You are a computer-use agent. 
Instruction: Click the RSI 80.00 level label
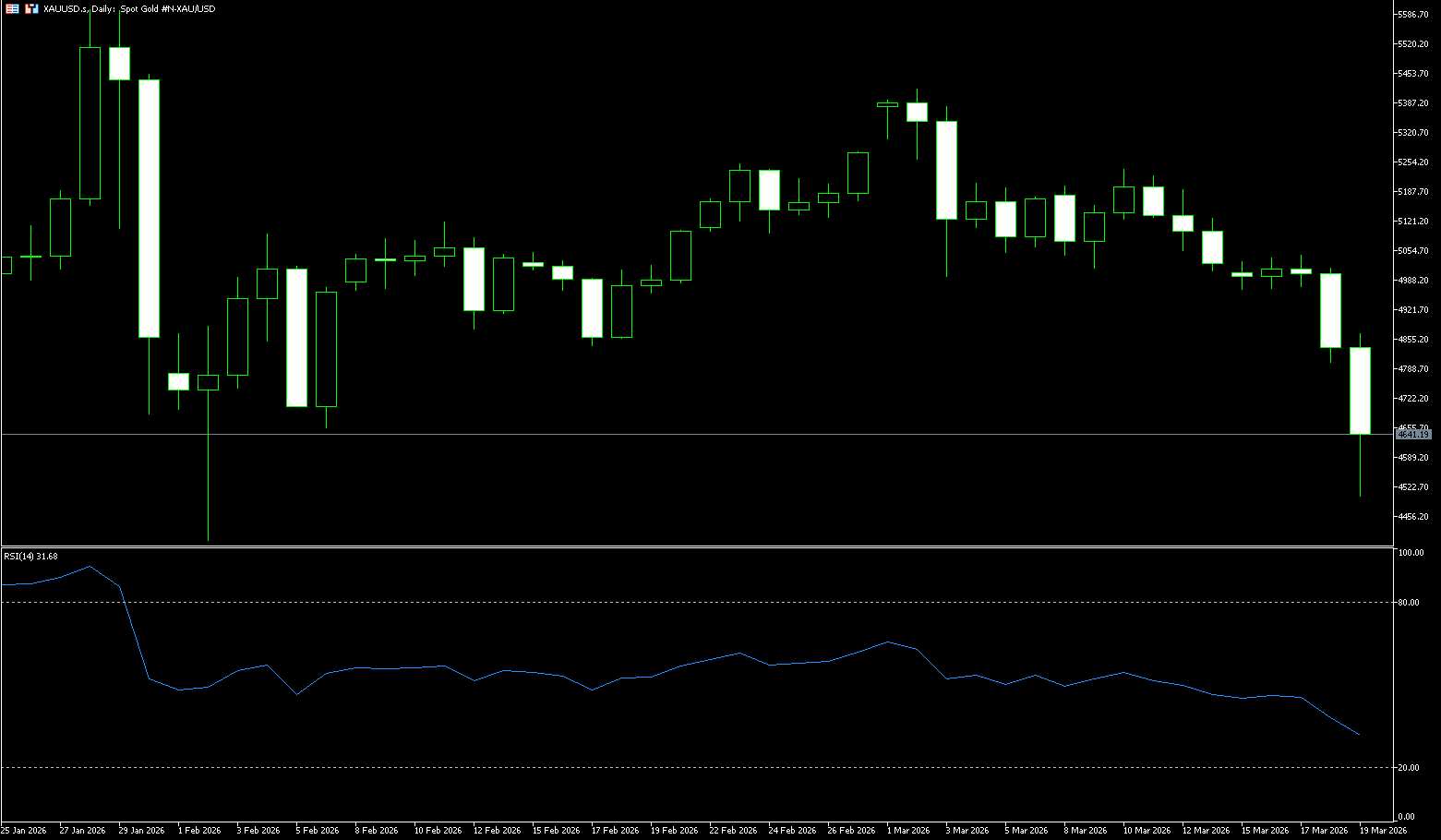click(1409, 603)
